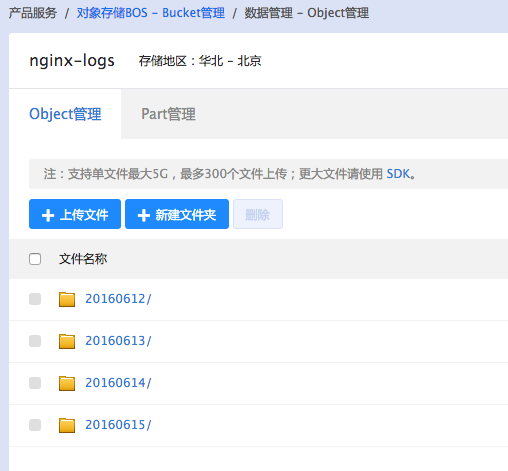Check the box for folder 20160612
Screen dimensions: 508x471
pos(35,299)
